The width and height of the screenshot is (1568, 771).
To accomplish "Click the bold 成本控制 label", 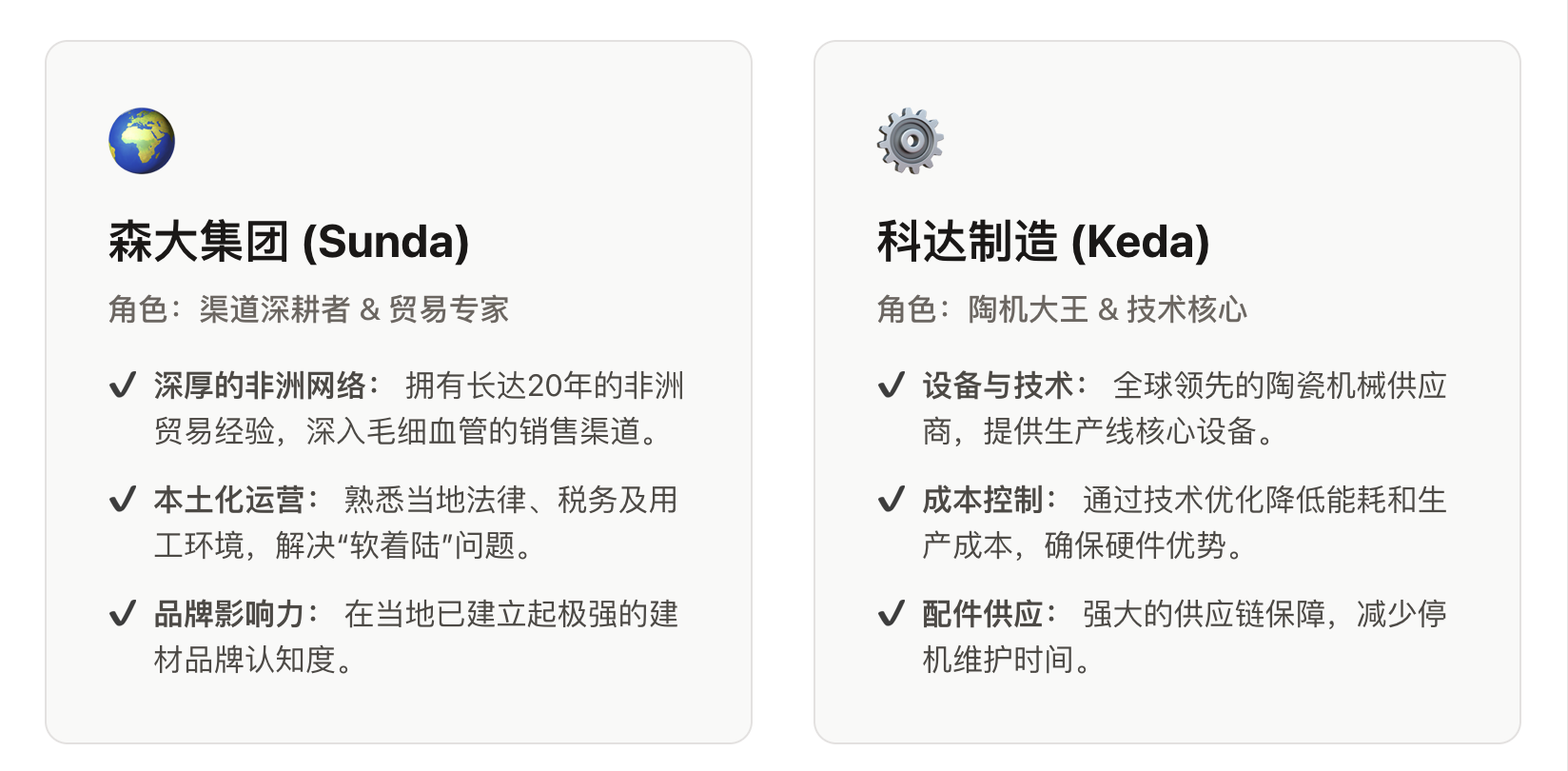I will click(x=983, y=500).
